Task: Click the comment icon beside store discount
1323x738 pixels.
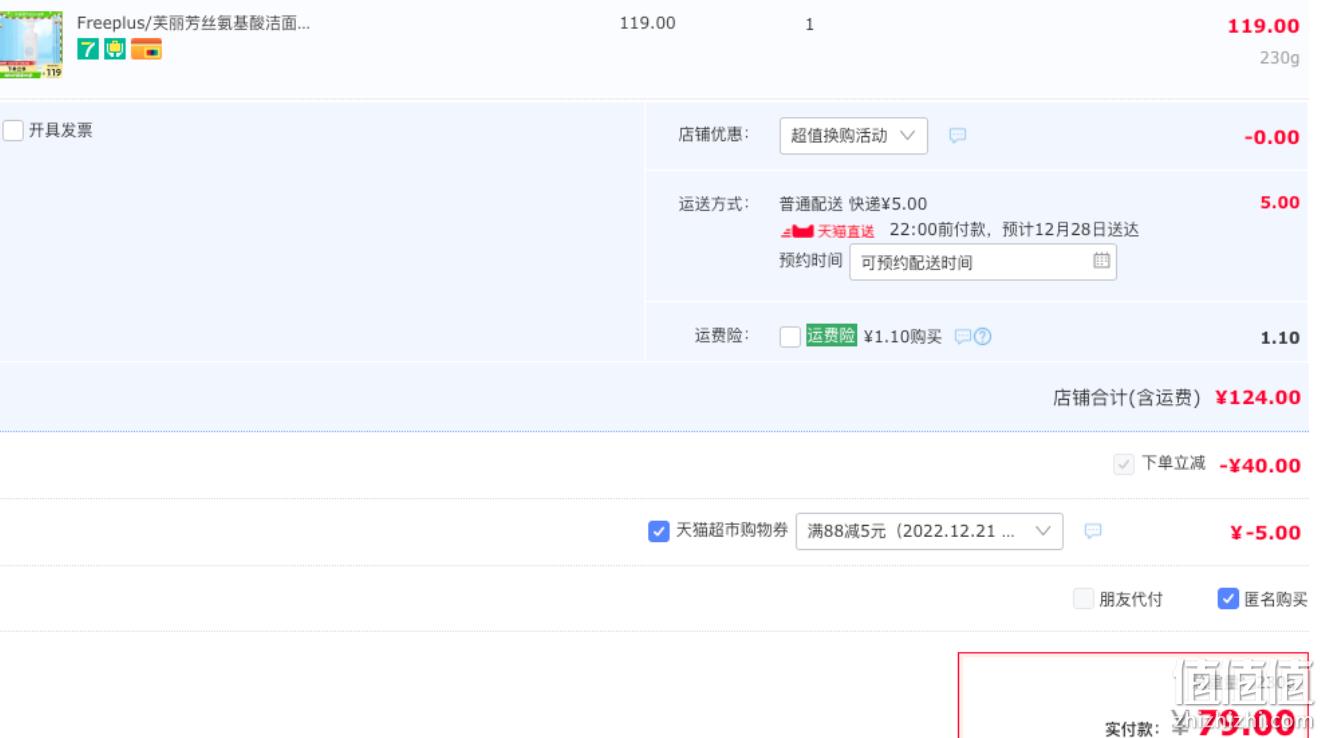Action: click(957, 136)
